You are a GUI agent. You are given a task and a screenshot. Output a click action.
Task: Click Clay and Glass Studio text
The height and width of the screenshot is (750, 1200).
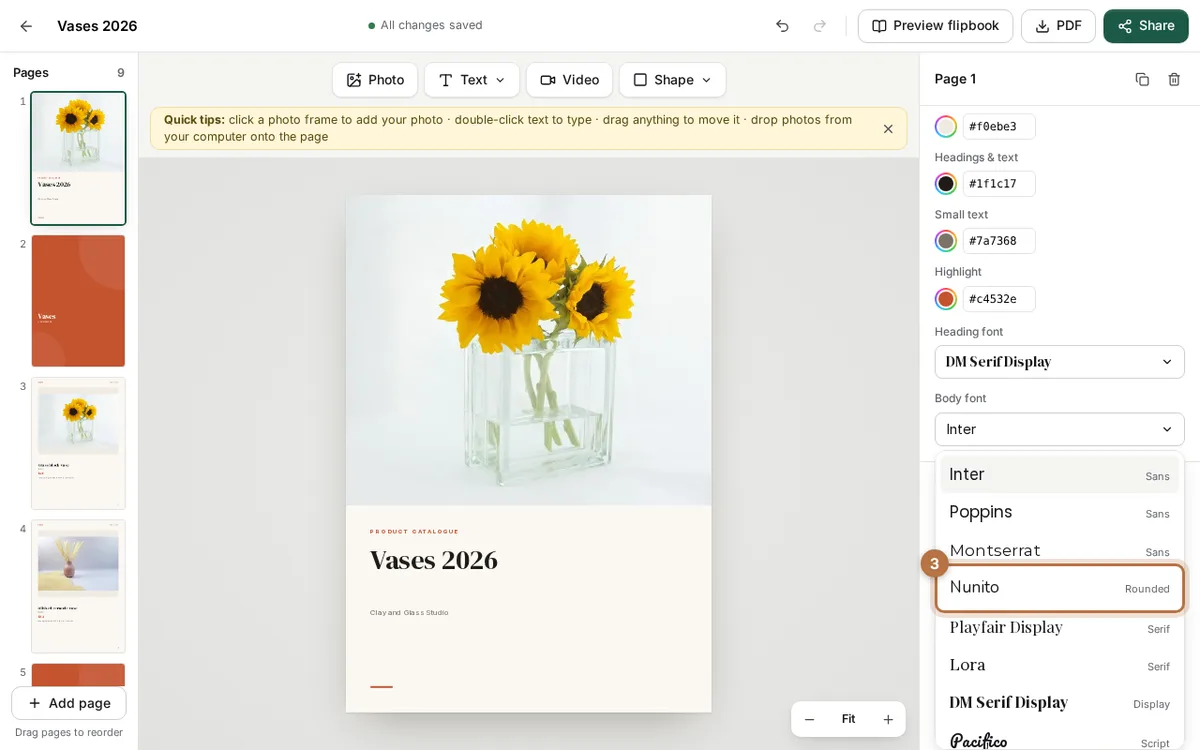point(409,612)
